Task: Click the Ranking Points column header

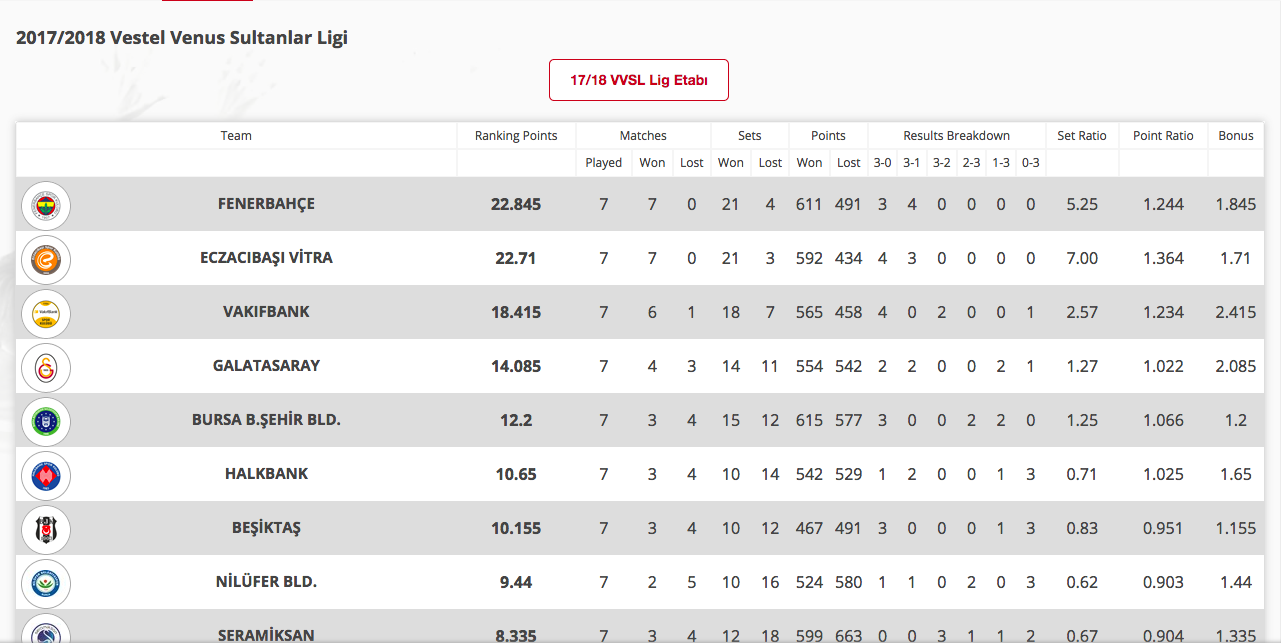Action: point(516,136)
